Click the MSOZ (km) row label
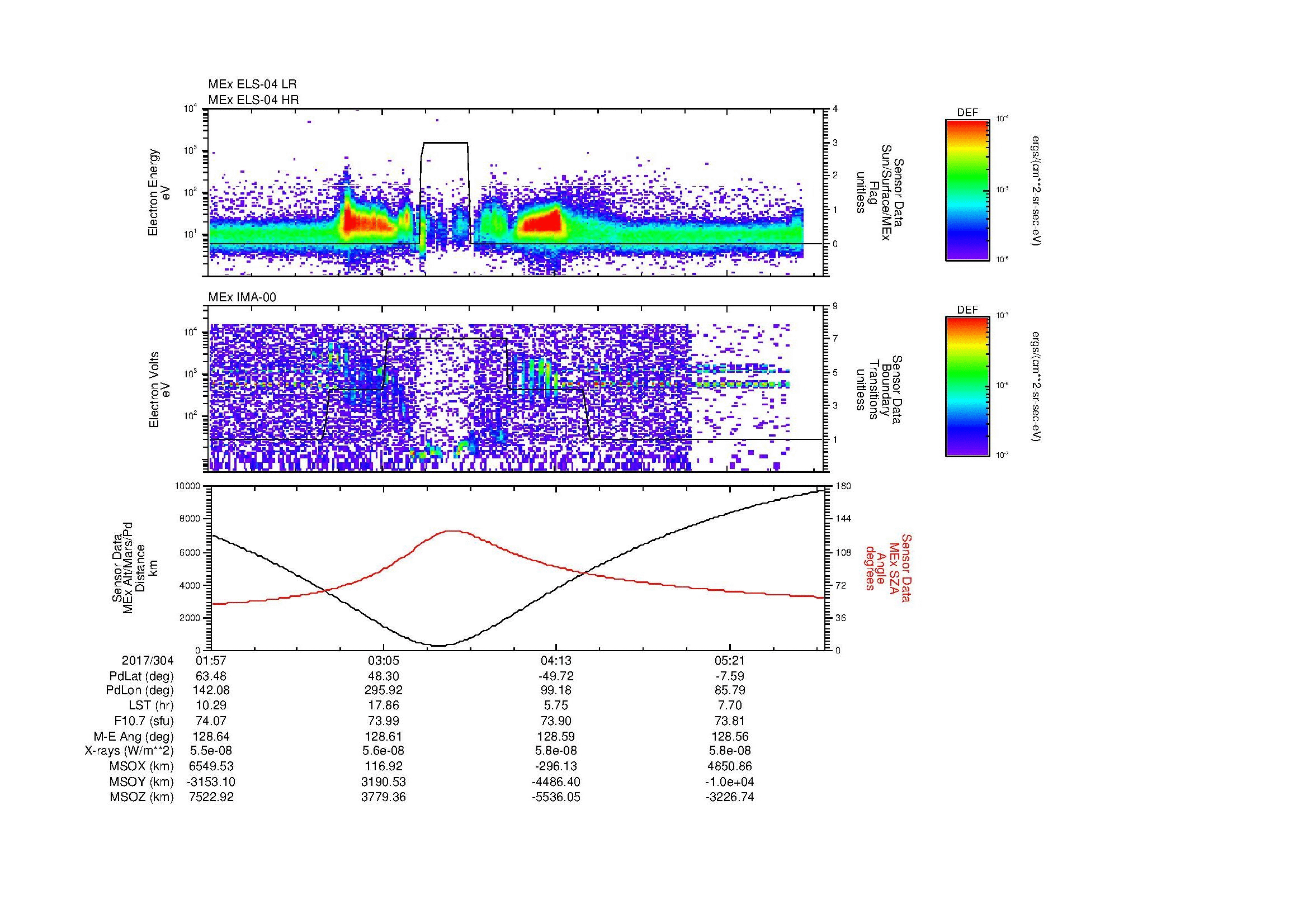 (x=141, y=797)
